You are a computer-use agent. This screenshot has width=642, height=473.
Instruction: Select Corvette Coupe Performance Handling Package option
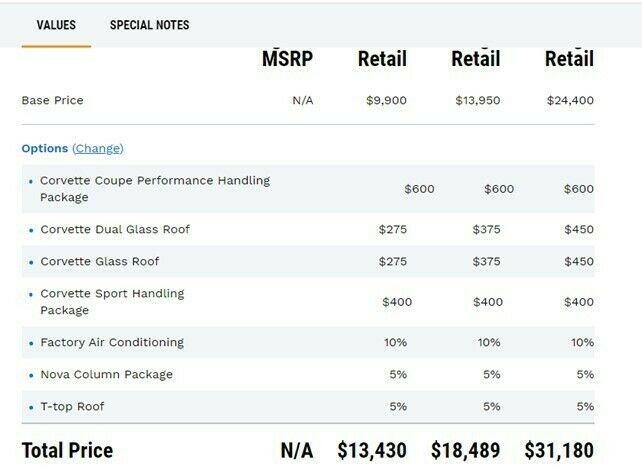click(155, 189)
